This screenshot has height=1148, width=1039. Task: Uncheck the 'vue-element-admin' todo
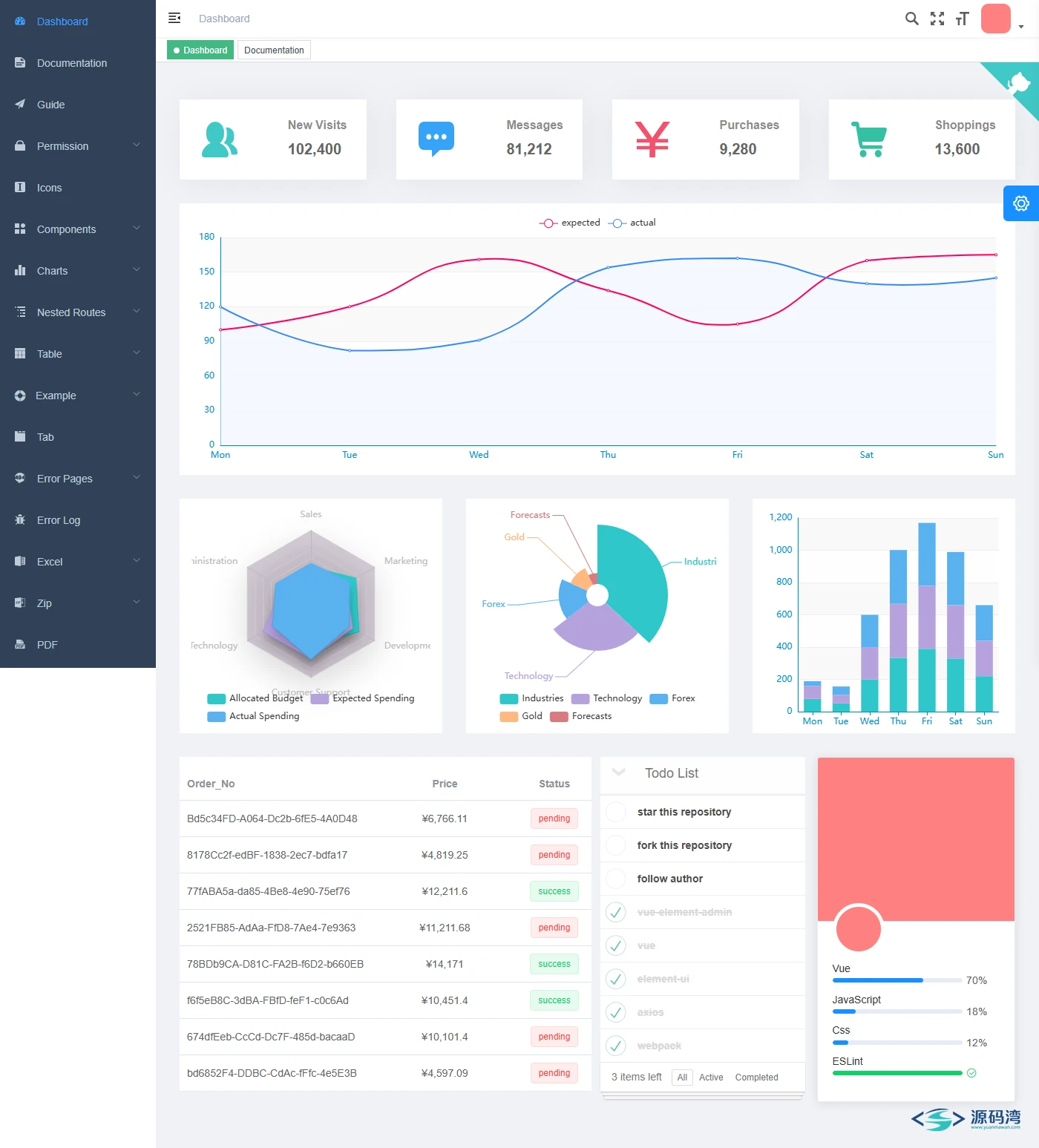tap(616, 912)
